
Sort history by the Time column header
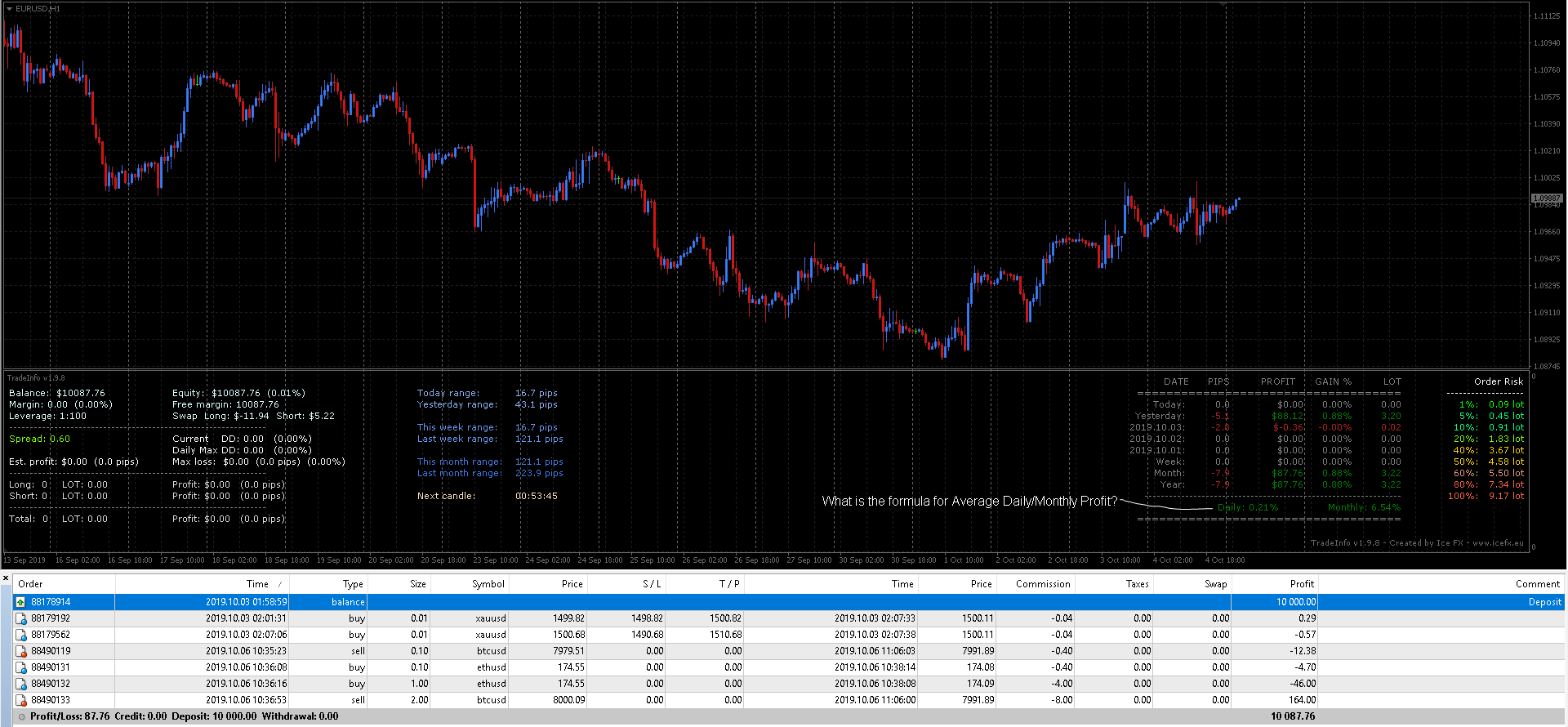(x=257, y=584)
